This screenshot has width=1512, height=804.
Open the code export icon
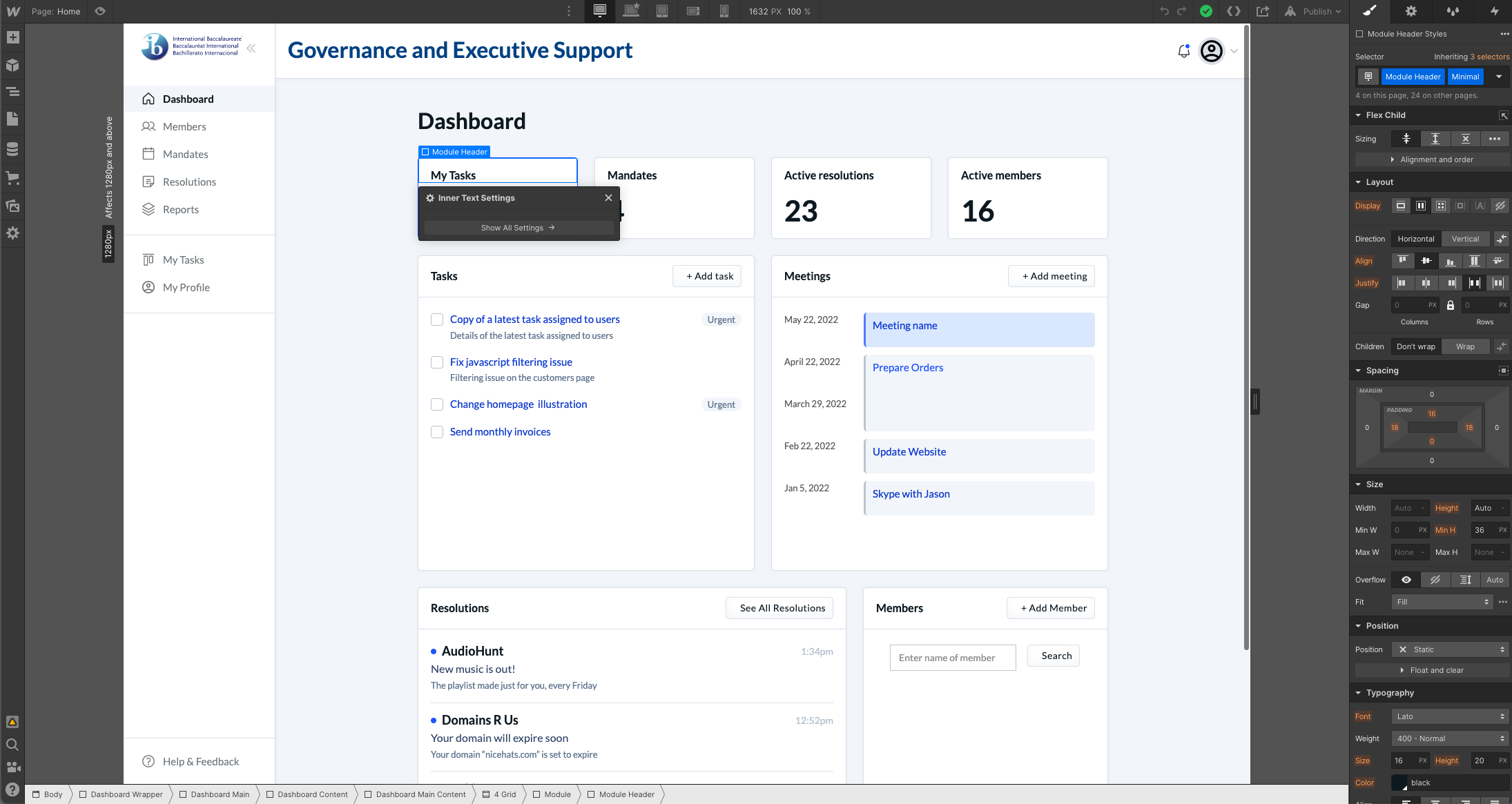pos(1233,11)
